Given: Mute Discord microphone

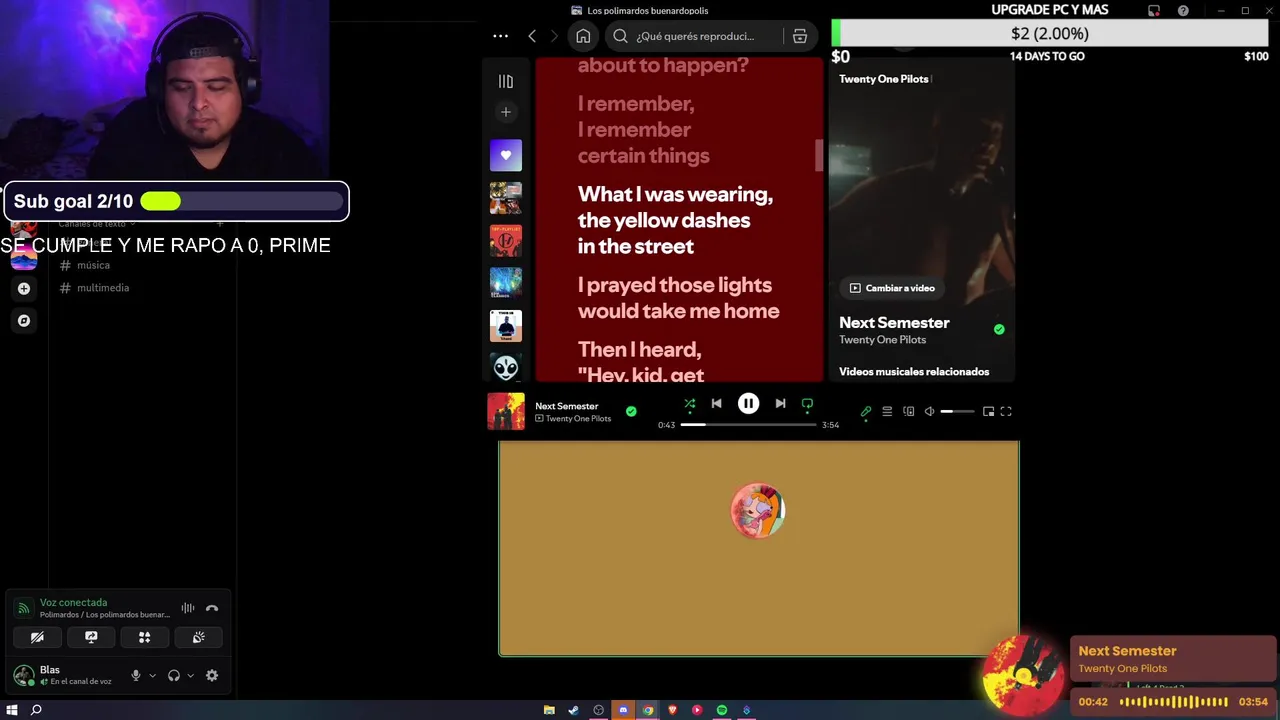Looking at the screenshot, I should pyautogui.click(x=136, y=676).
